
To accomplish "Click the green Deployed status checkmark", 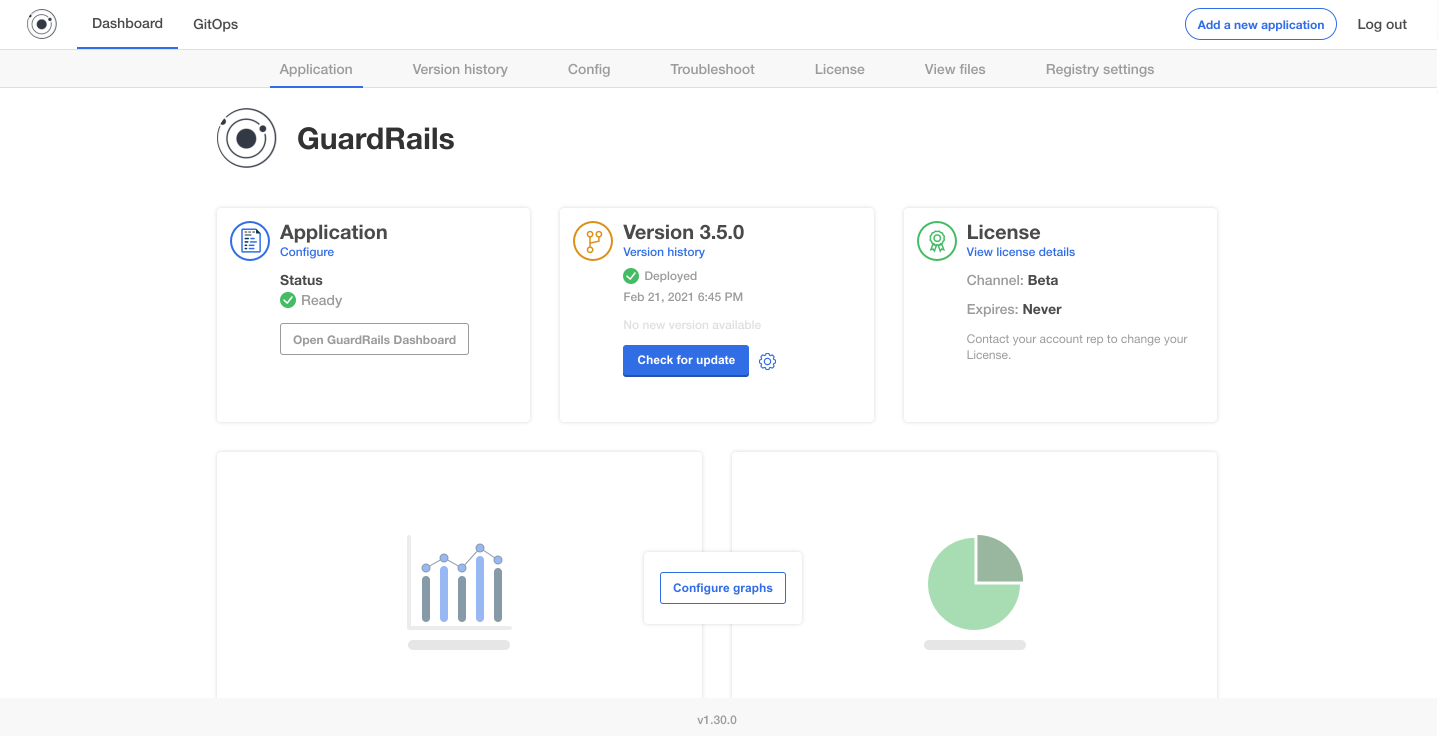I will tap(631, 276).
